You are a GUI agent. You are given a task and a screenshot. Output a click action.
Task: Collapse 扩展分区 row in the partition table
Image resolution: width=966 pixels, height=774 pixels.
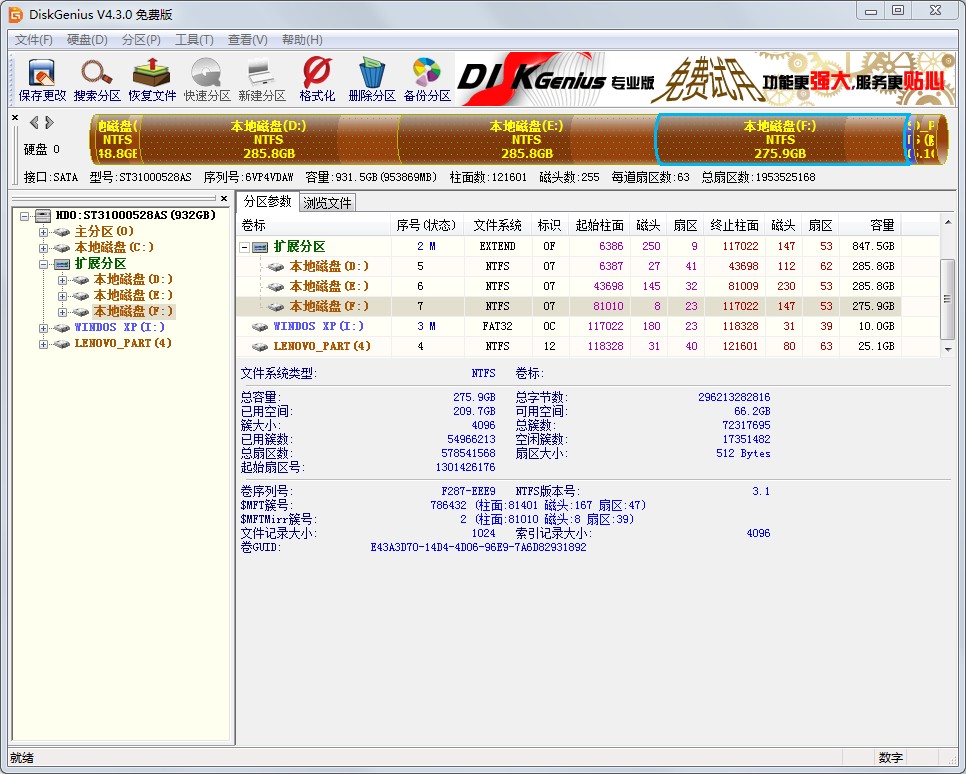[x=245, y=248]
